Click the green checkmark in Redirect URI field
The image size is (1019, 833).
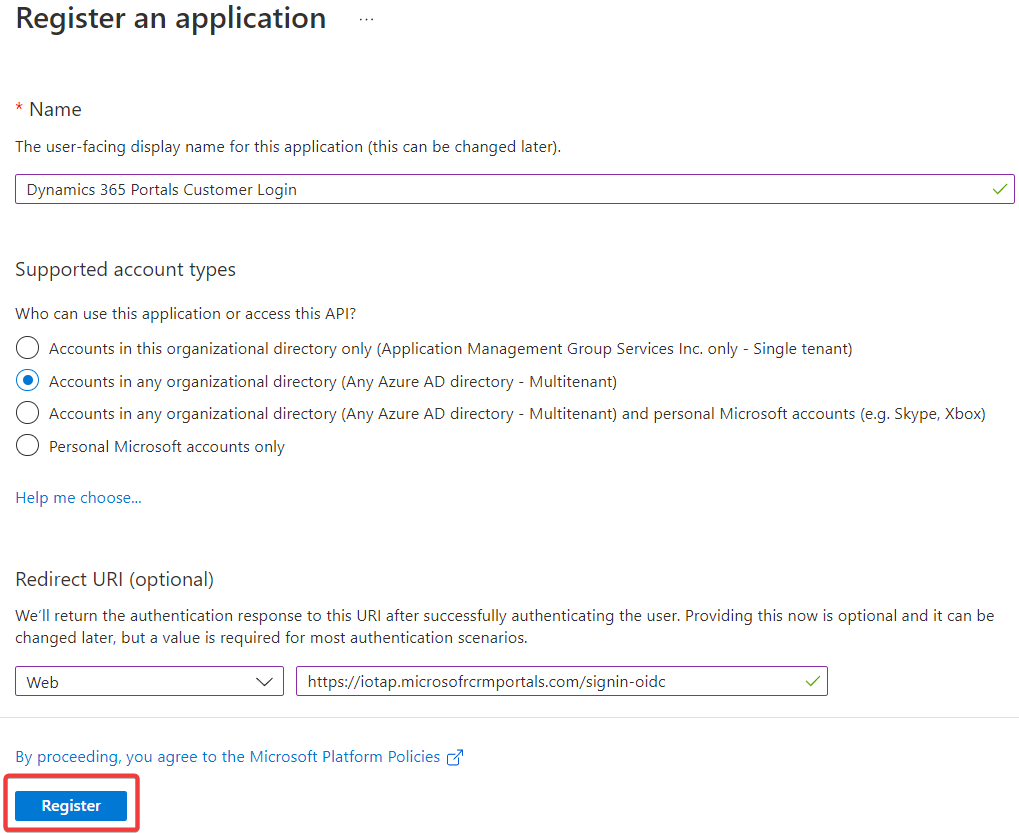pos(812,682)
